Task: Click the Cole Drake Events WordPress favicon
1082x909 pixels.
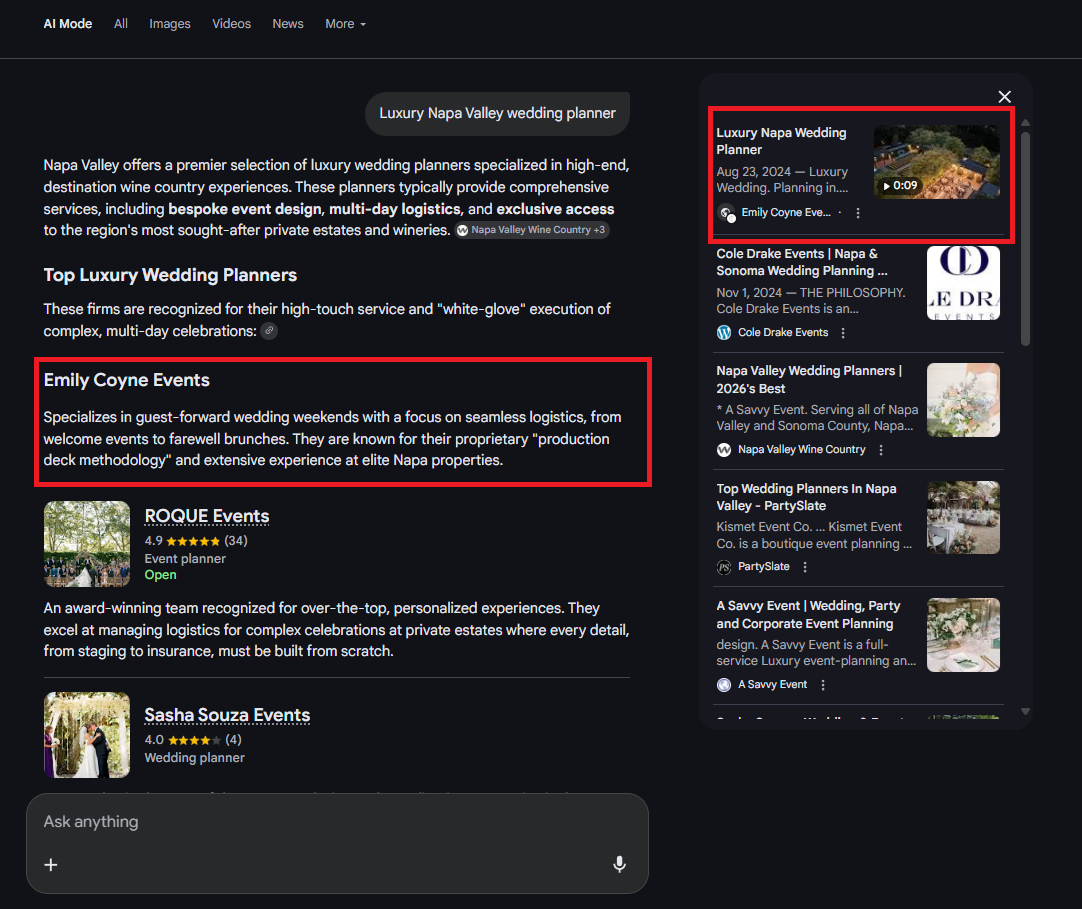Action: 724,333
